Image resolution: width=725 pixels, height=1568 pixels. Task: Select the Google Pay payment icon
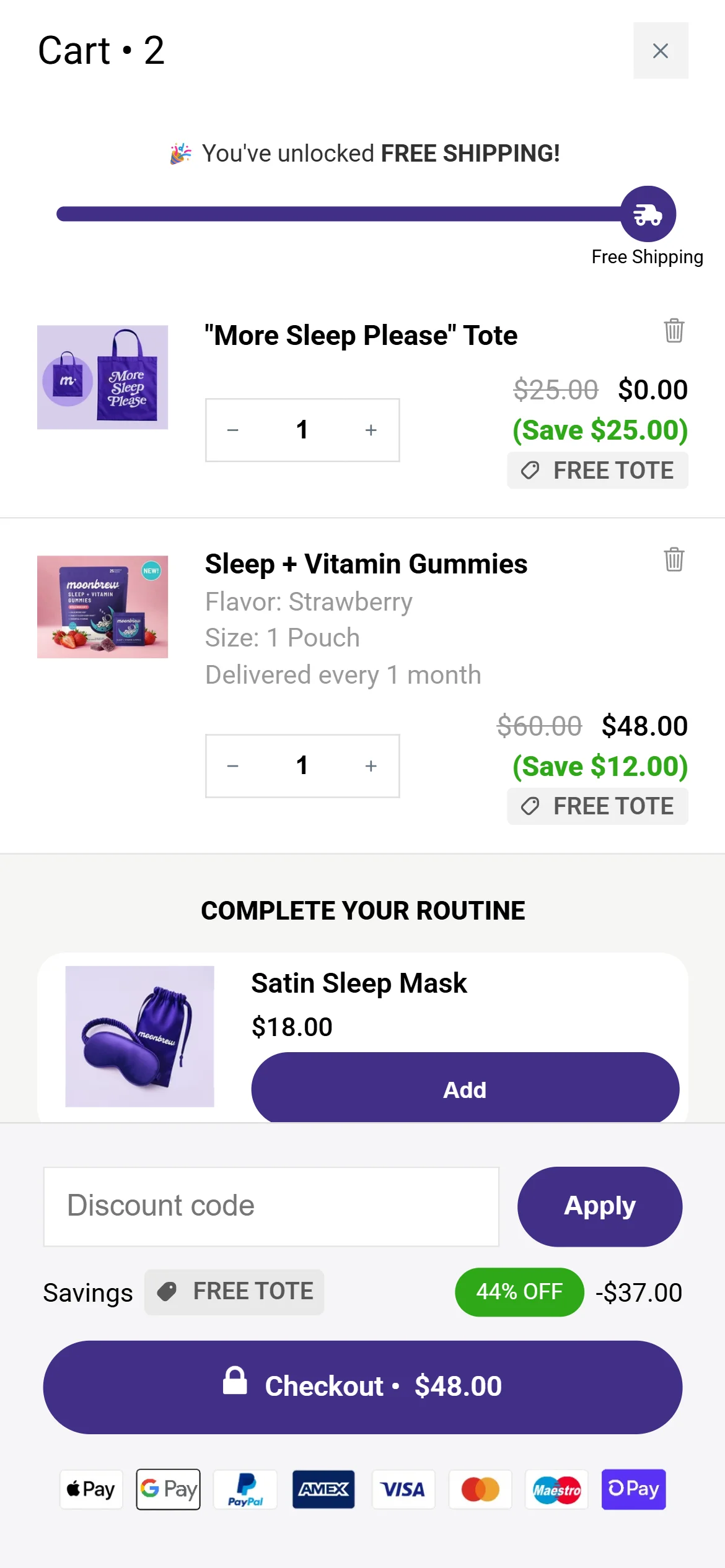coord(169,1489)
